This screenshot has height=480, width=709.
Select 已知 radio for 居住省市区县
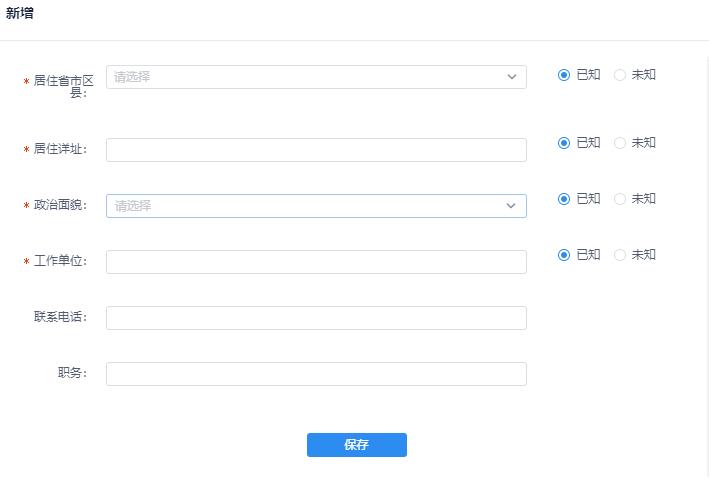coord(564,75)
